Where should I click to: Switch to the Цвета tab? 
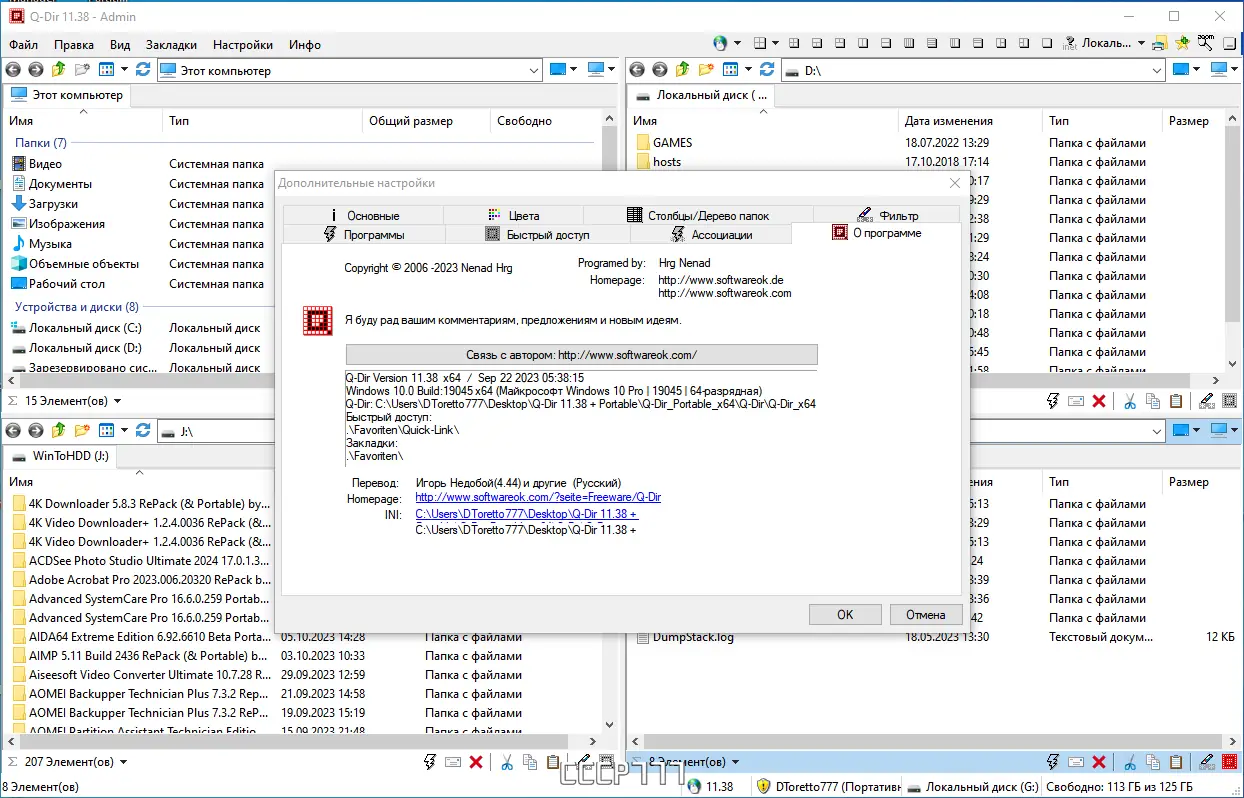point(513,215)
